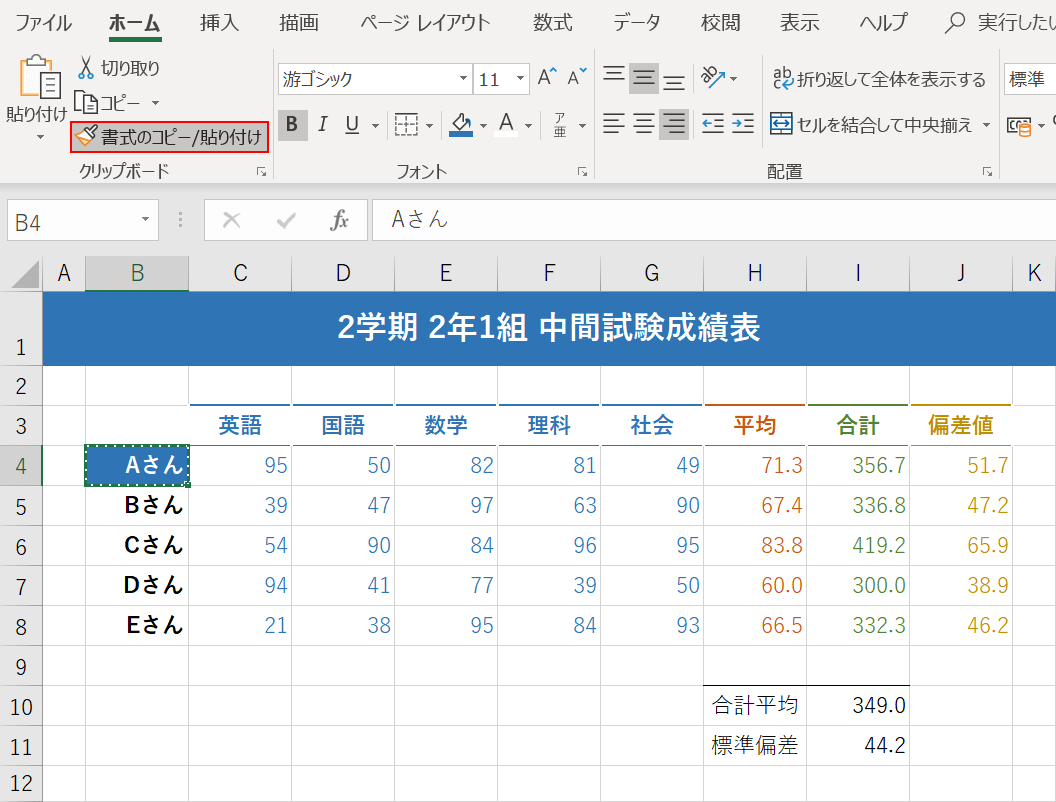Switch to the 描画 tab
The height and width of the screenshot is (802, 1056).
[x=299, y=22]
